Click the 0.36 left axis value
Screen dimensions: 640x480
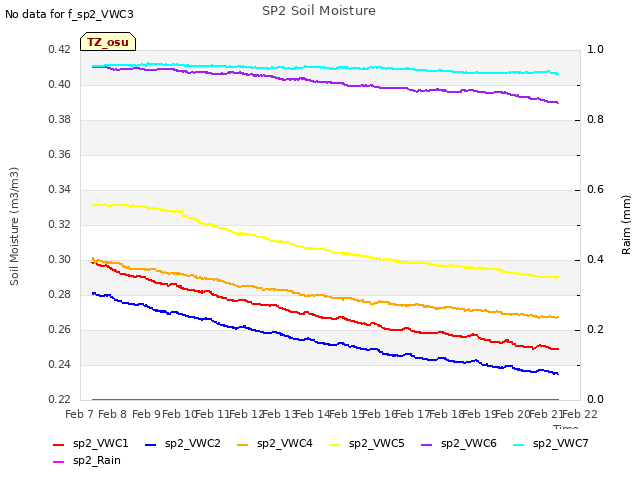click(60, 155)
